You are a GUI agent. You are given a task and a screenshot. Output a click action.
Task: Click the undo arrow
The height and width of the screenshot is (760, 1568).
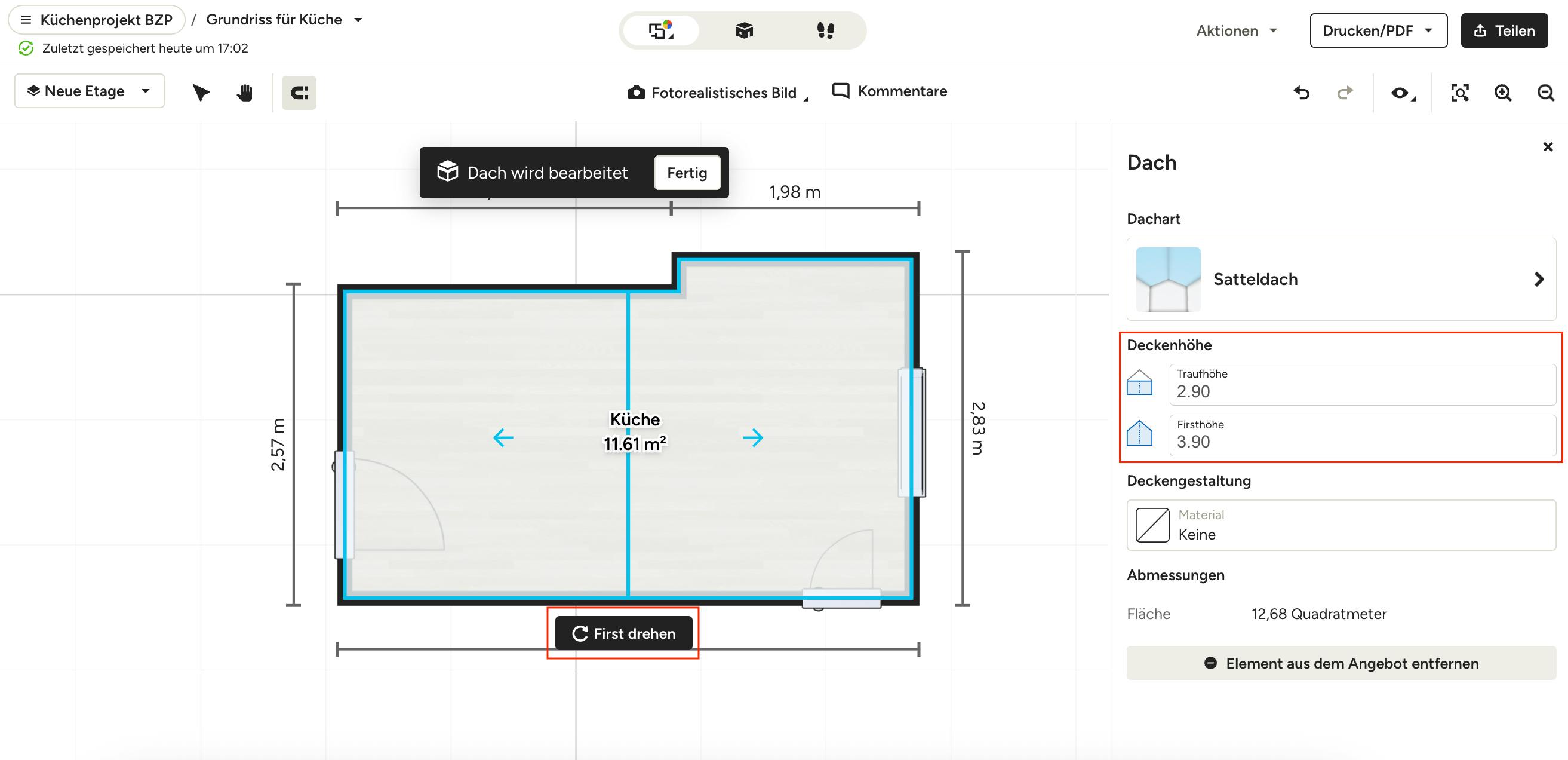(1301, 93)
